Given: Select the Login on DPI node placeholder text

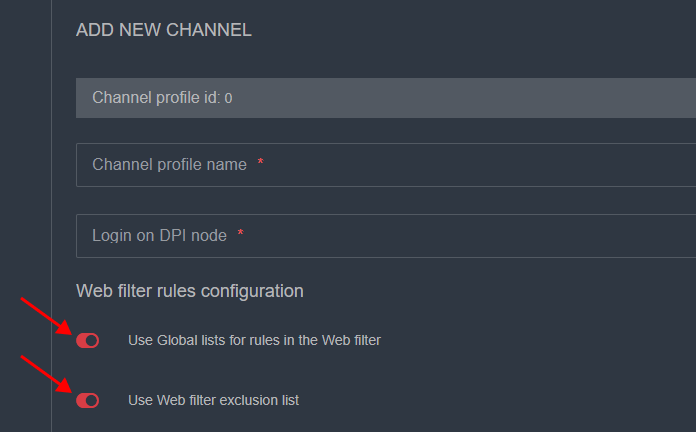Looking at the screenshot, I should point(159,236).
